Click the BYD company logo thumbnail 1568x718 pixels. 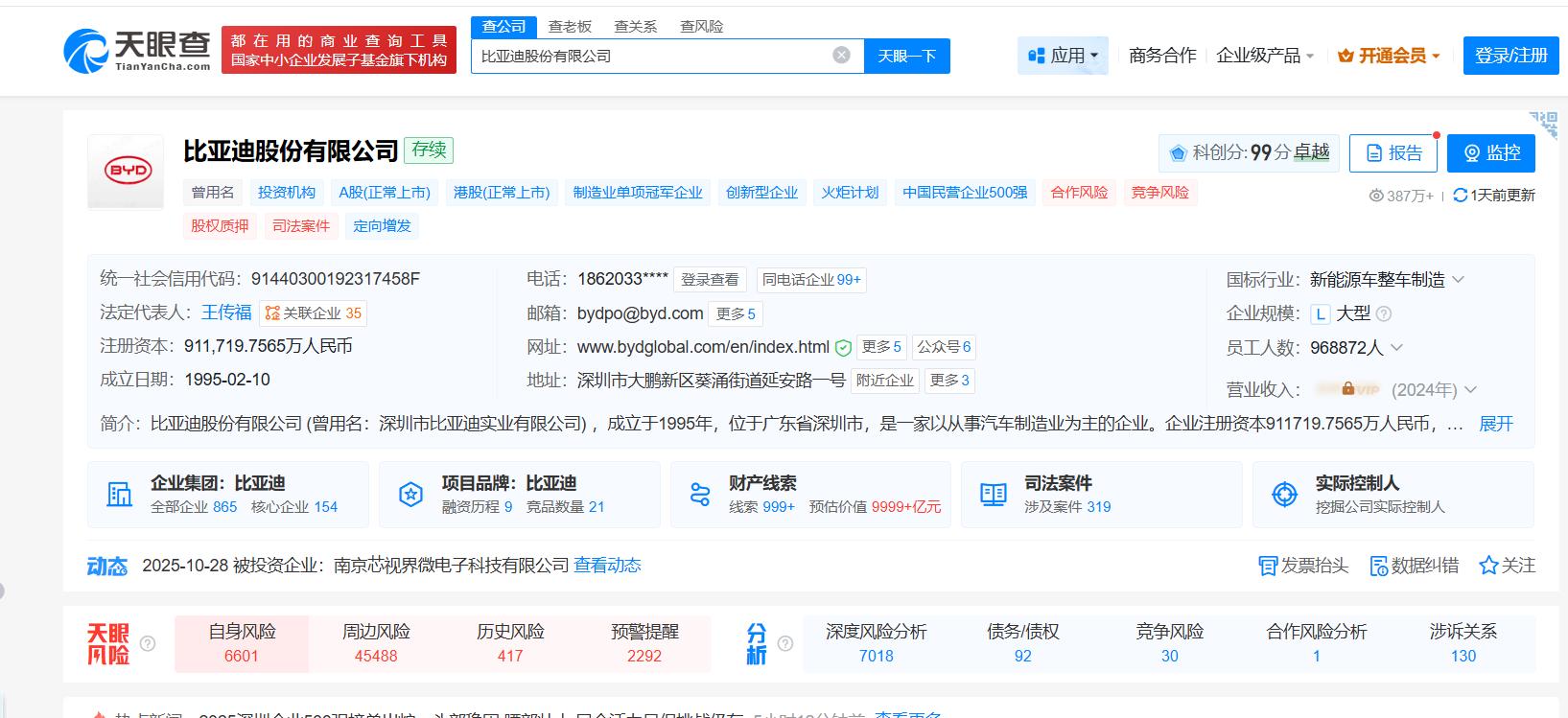(x=127, y=172)
